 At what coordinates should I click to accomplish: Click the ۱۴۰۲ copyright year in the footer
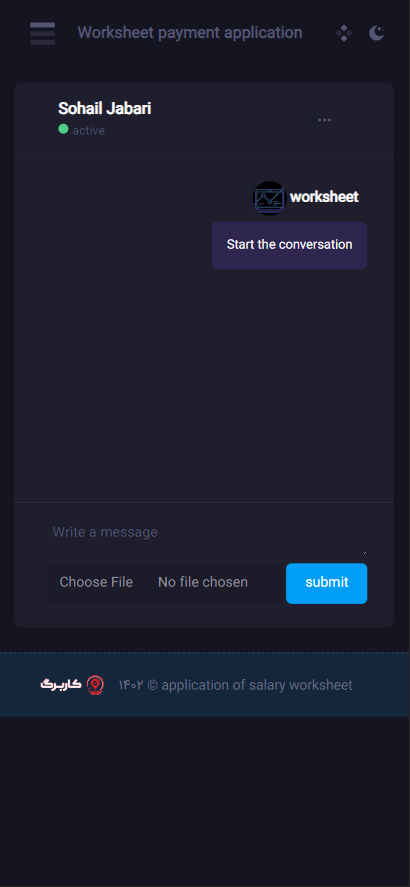[x=131, y=685]
